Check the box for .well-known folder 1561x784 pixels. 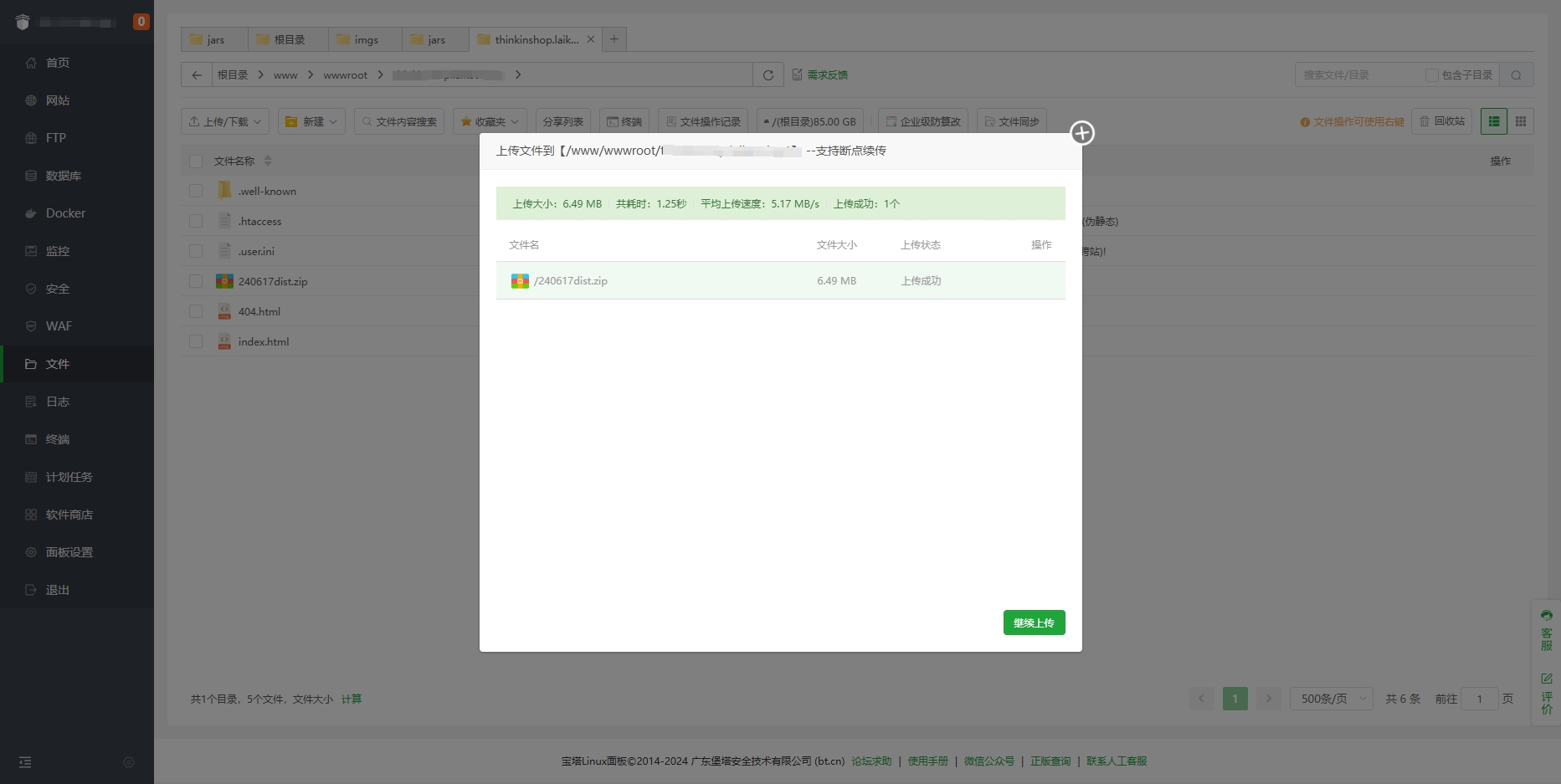(x=196, y=191)
